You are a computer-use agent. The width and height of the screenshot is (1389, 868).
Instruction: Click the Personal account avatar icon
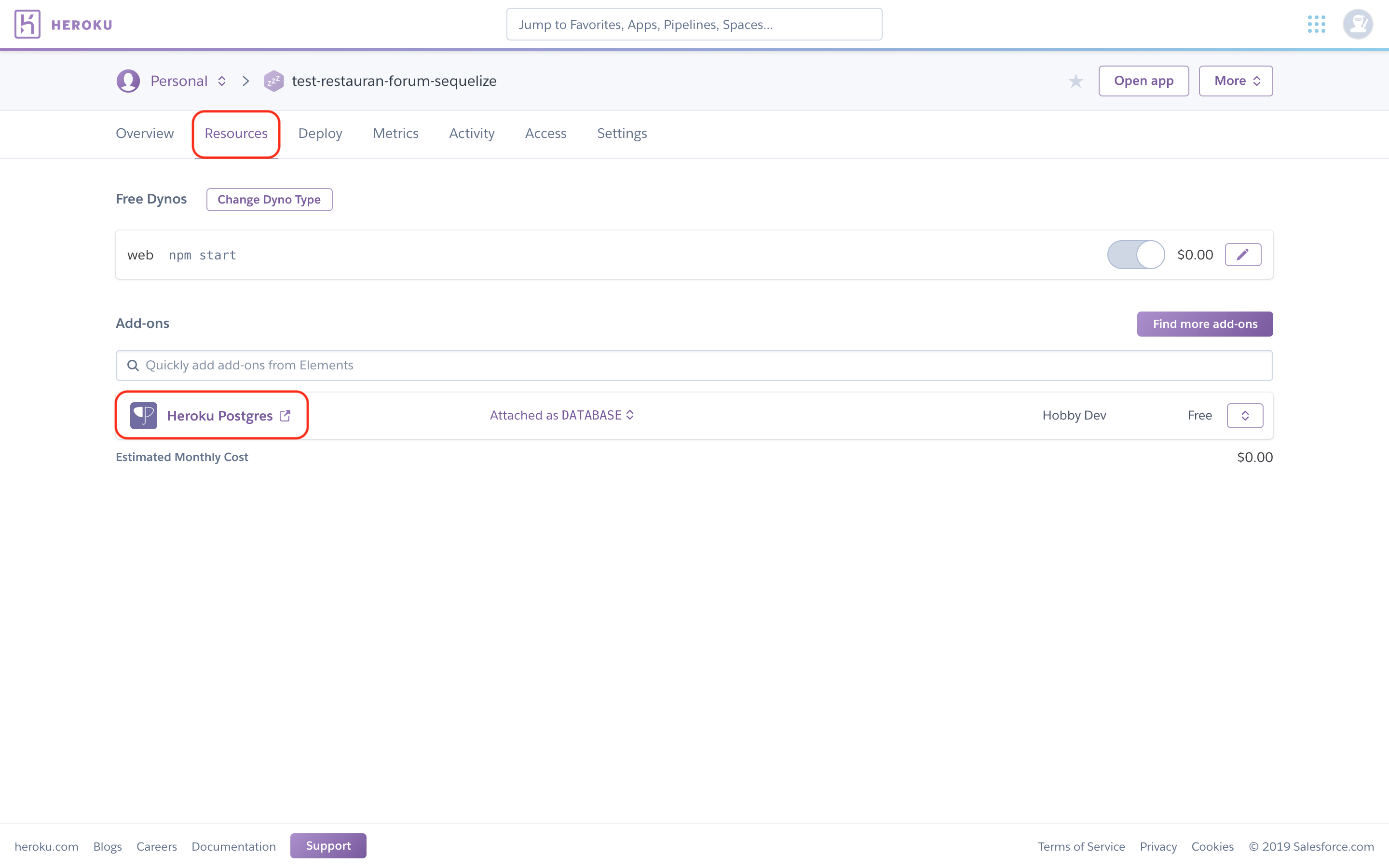(128, 81)
